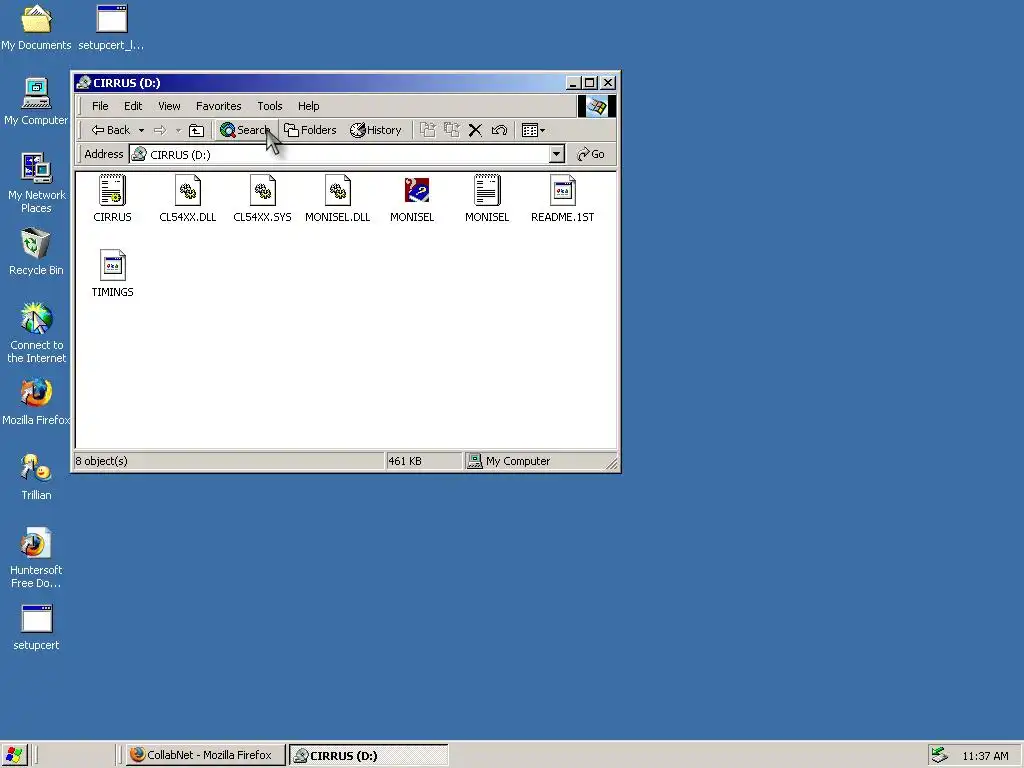Image resolution: width=1024 pixels, height=768 pixels.
Task: Click the system tray network icon
Action: click(939, 755)
